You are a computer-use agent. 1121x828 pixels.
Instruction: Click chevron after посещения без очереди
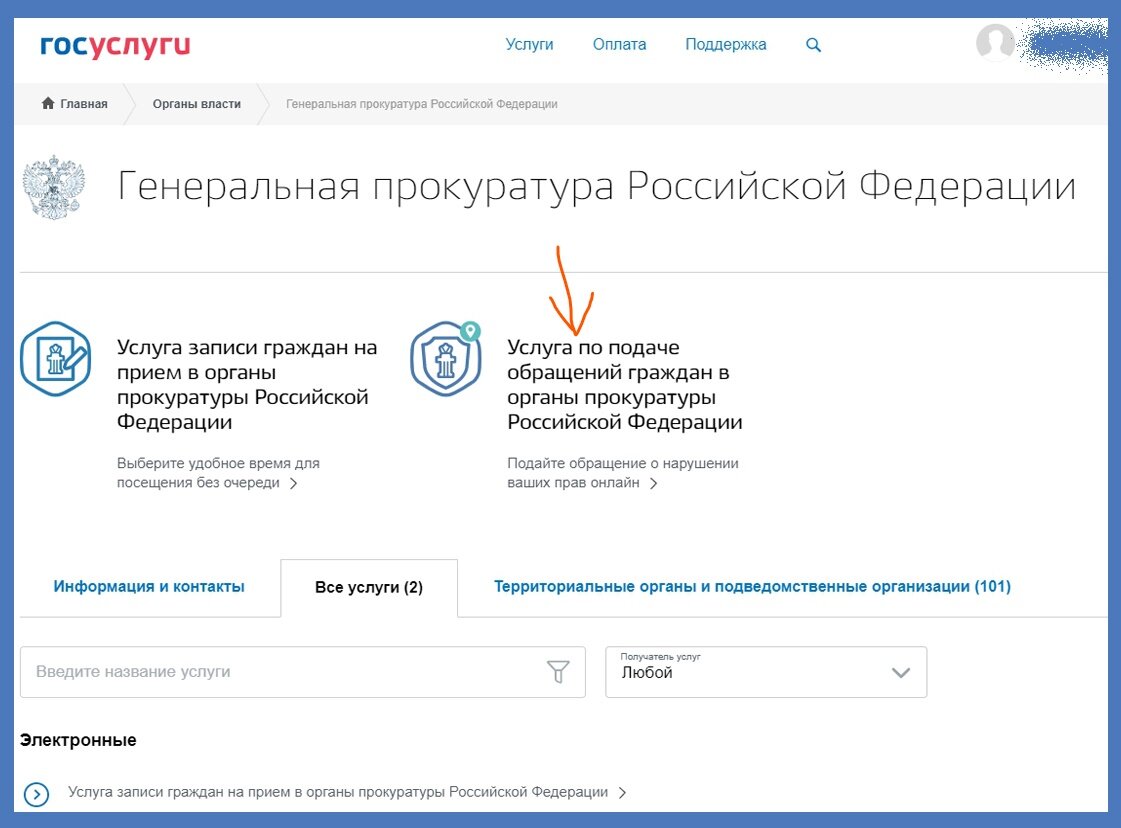293,483
